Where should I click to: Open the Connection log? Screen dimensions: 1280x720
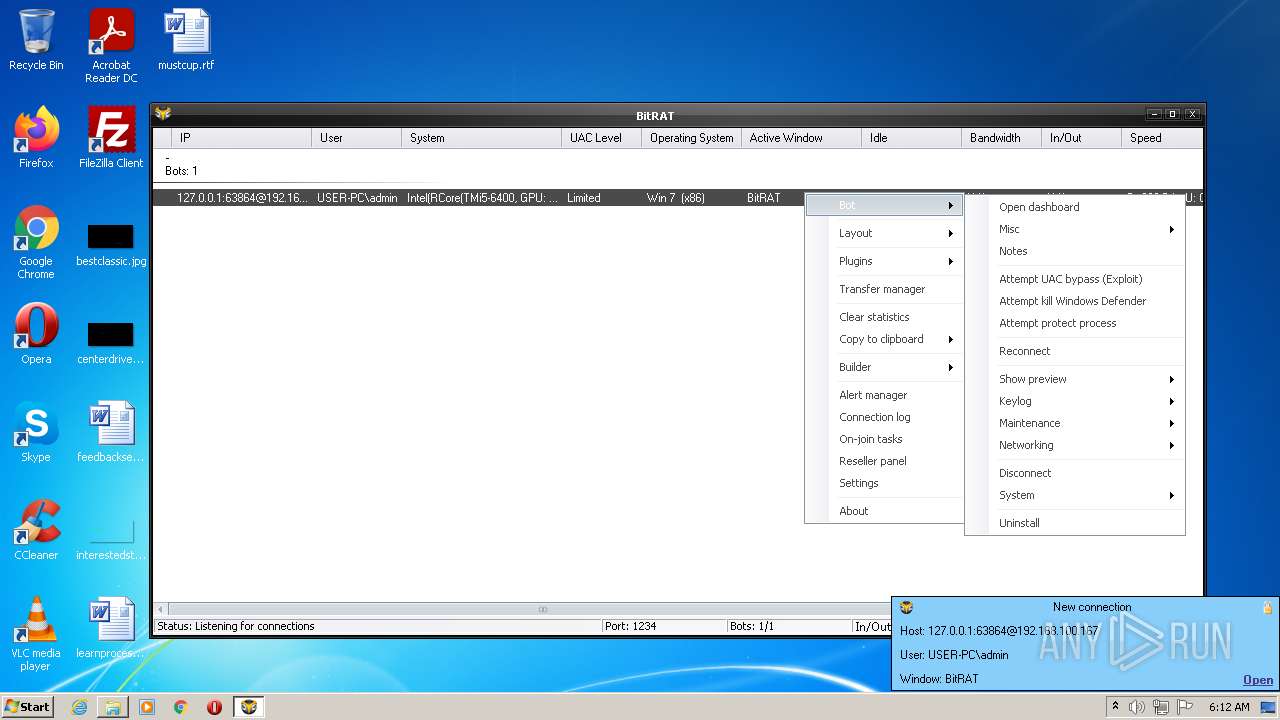click(x=884, y=417)
